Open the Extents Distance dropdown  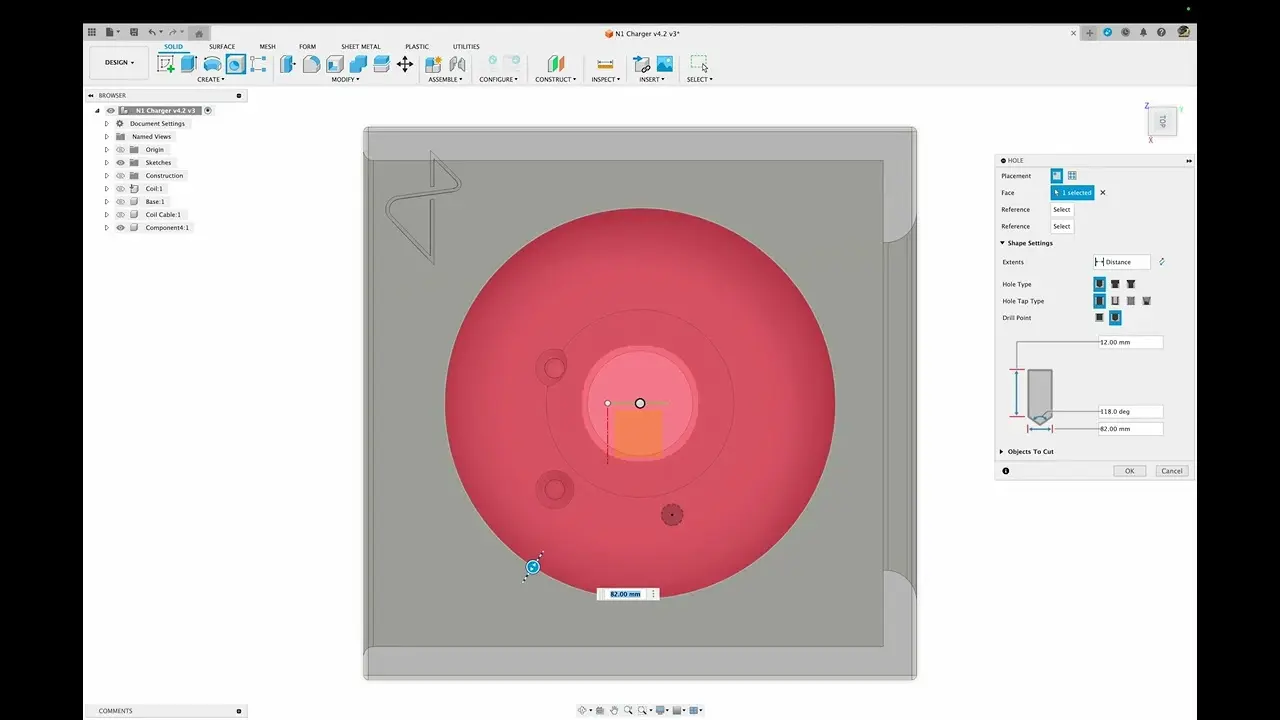point(1123,262)
